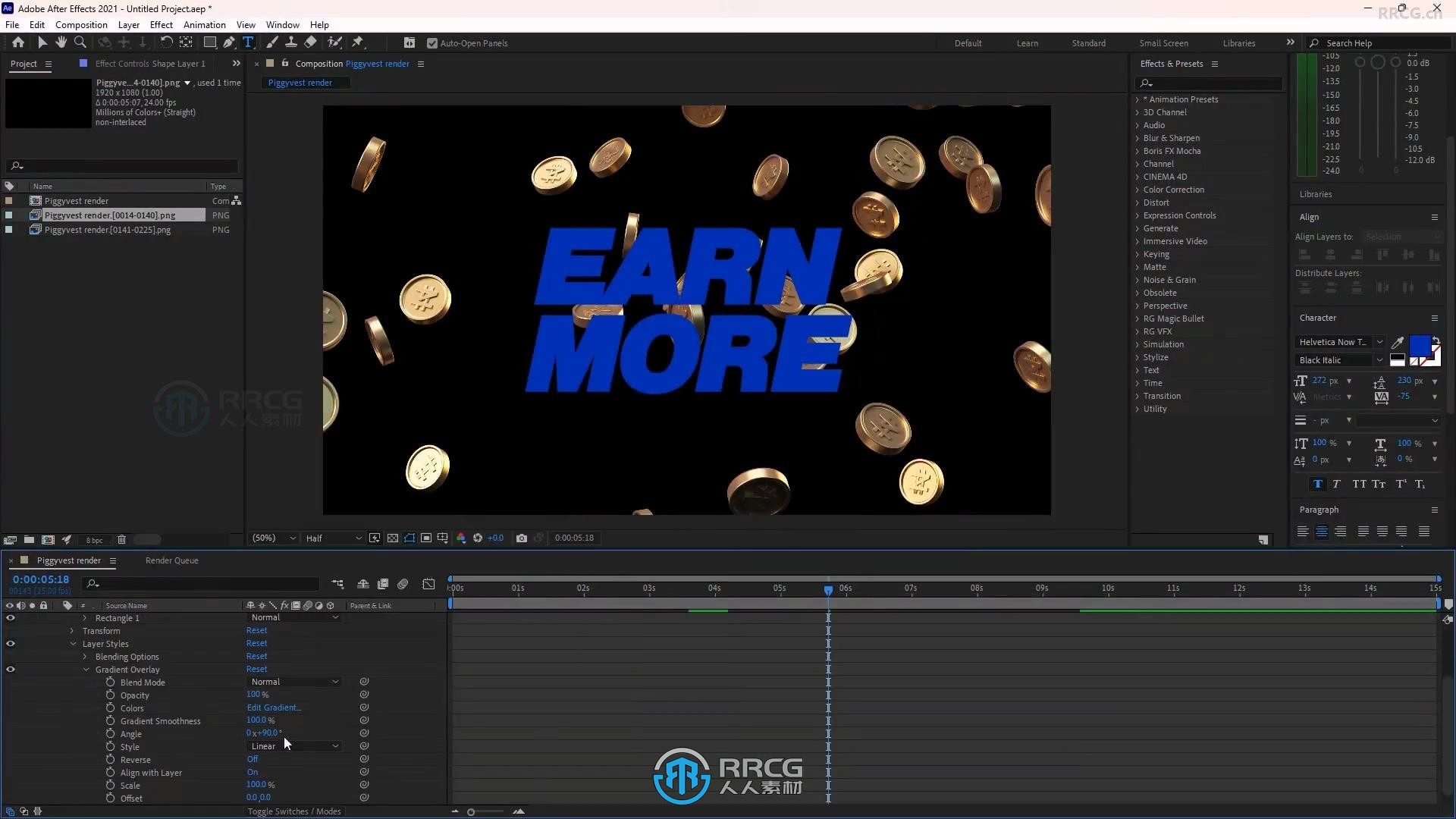The height and width of the screenshot is (819, 1456).
Task: Collapse the Layer Styles group
Action: (x=73, y=644)
